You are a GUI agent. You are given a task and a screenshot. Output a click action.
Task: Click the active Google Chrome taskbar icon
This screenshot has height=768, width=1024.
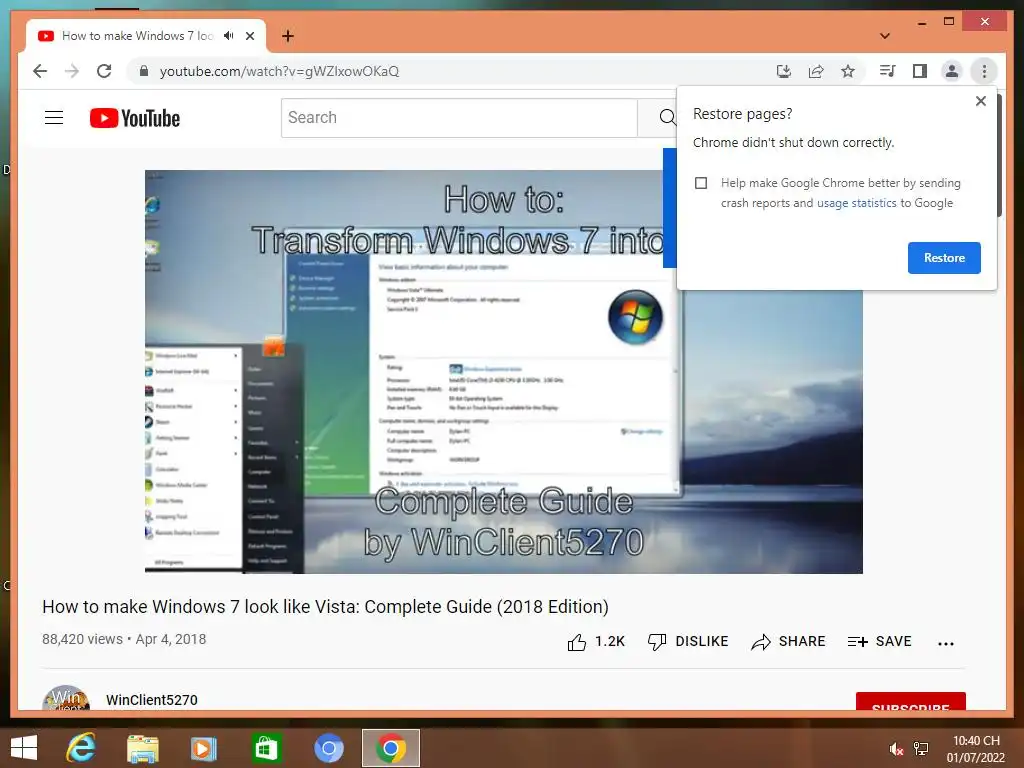pos(391,748)
